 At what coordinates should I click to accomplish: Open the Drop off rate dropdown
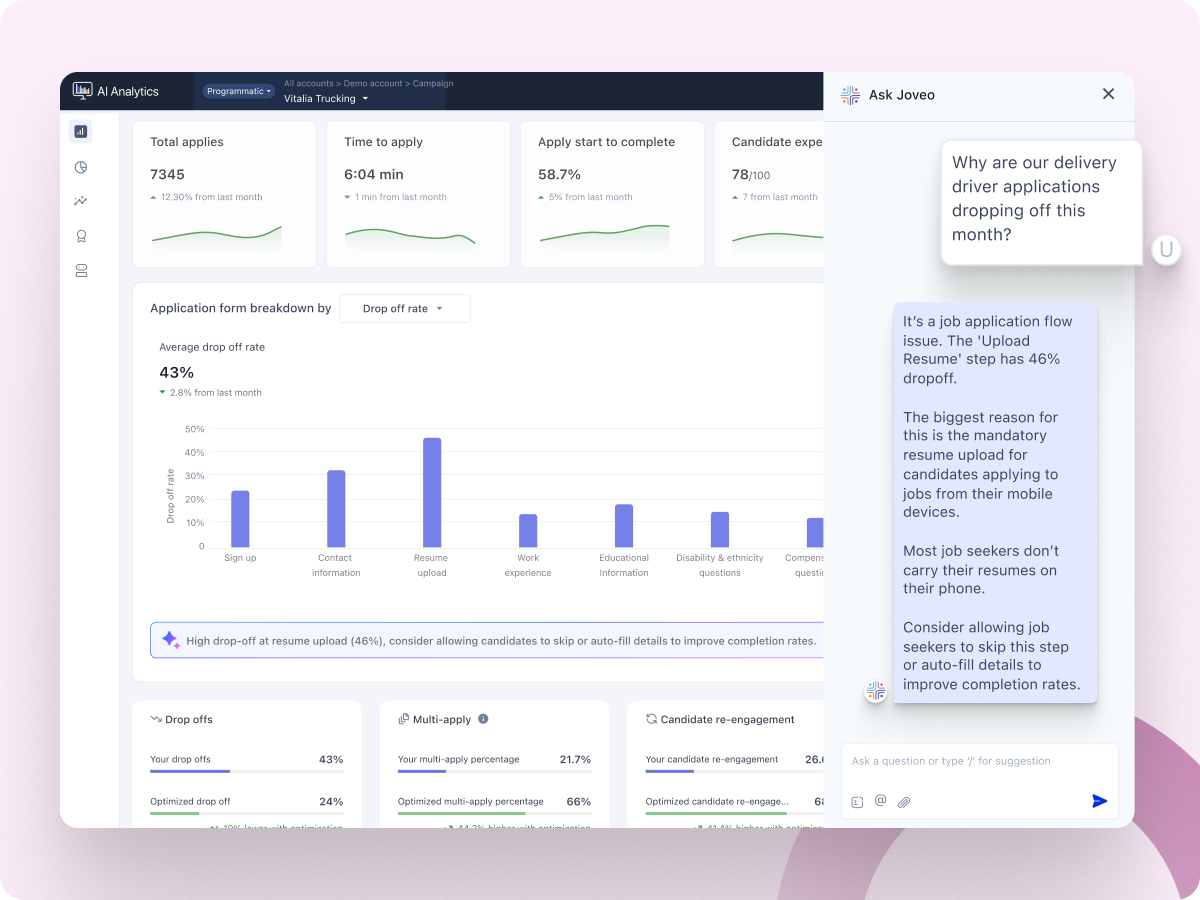tap(404, 309)
